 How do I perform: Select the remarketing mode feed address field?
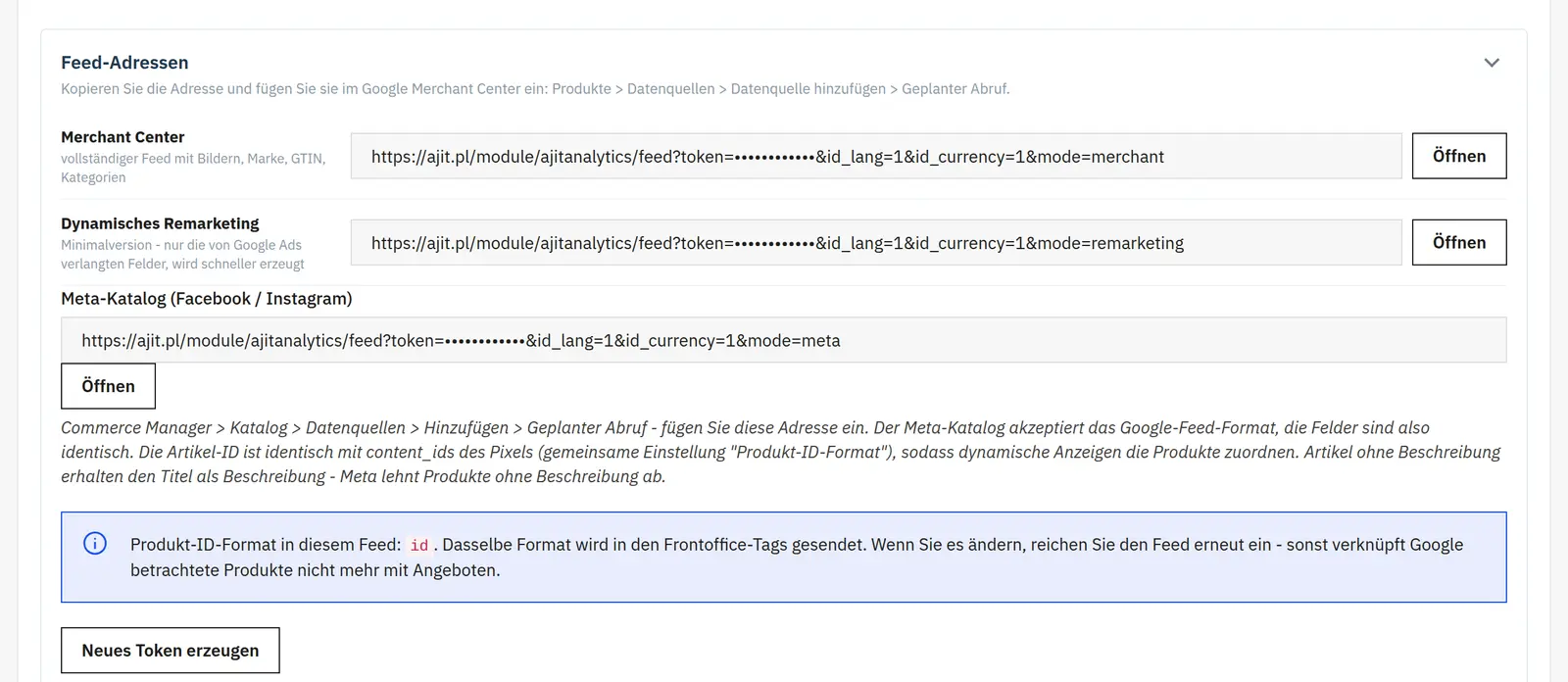(x=876, y=242)
